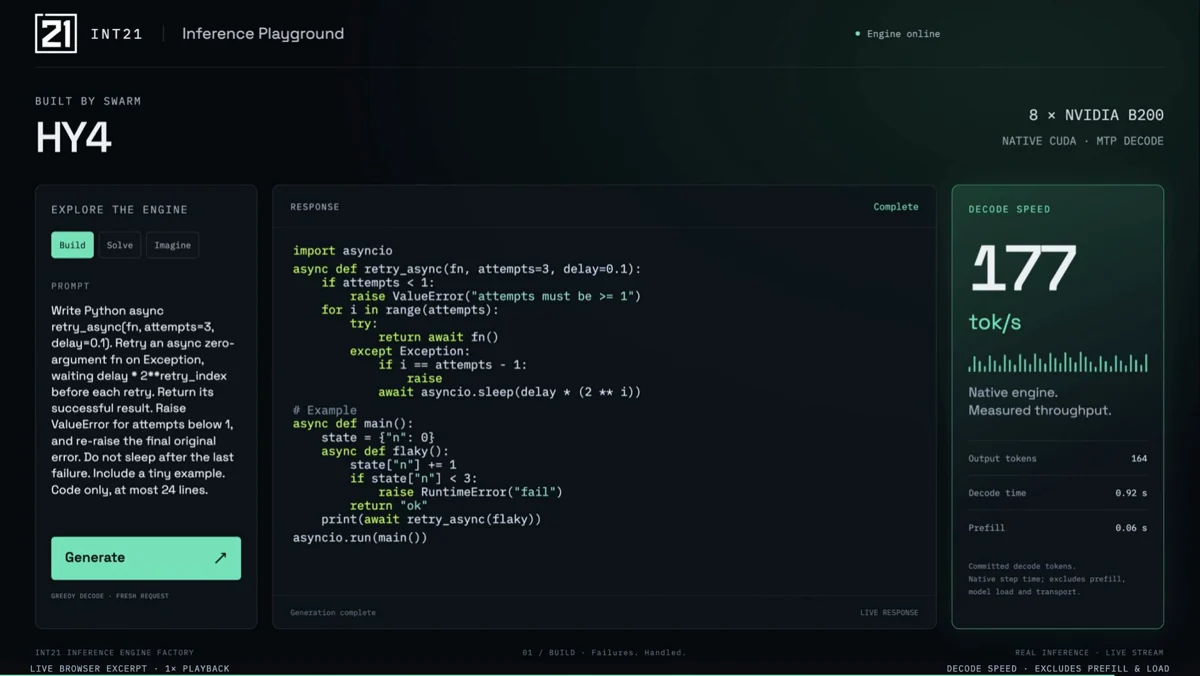Click REAL INFERENCE · LIVE STREAM footer text
This screenshot has height=676, width=1200.
pos(1089,653)
